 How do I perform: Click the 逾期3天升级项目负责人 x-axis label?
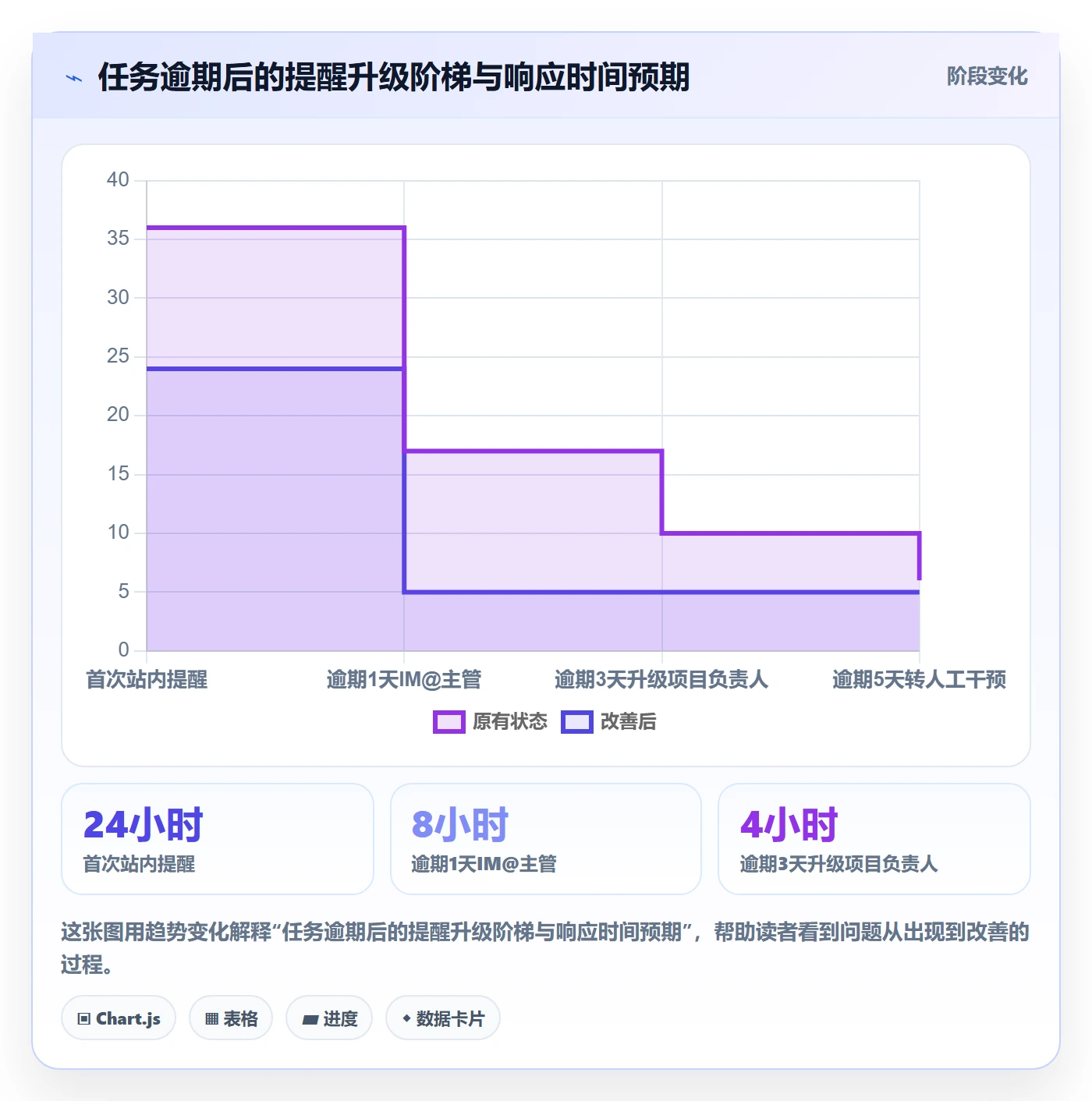click(x=661, y=680)
